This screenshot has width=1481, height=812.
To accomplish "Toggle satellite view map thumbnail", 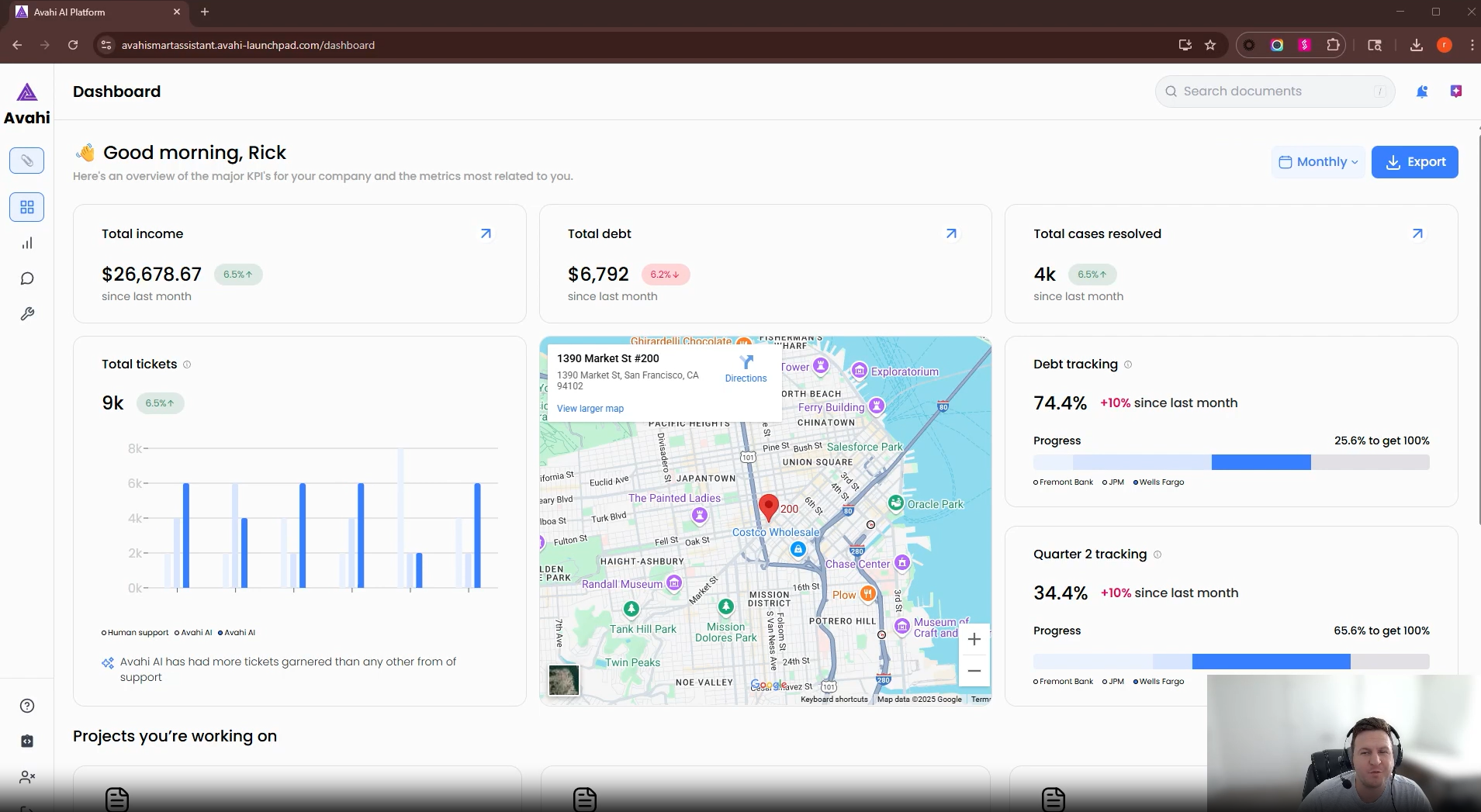I will click(x=564, y=680).
